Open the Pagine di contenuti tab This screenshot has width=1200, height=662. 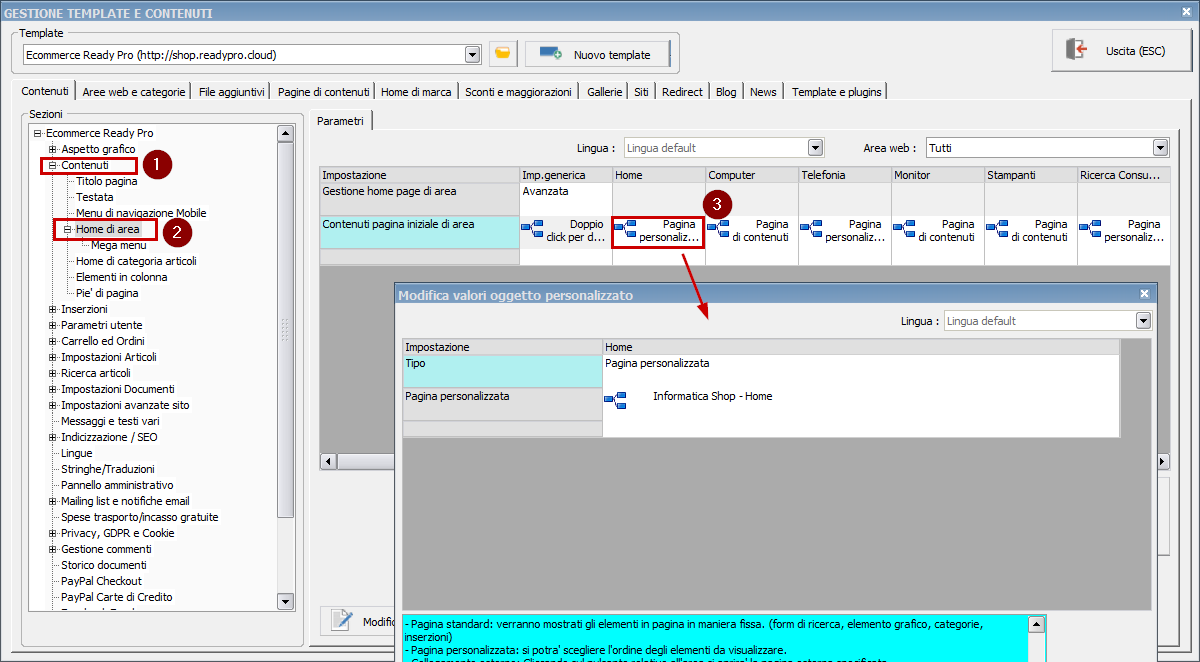(x=324, y=92)
